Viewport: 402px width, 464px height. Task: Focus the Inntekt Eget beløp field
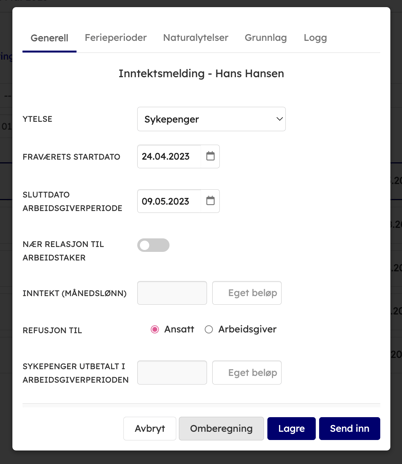(x=247, y=293)
